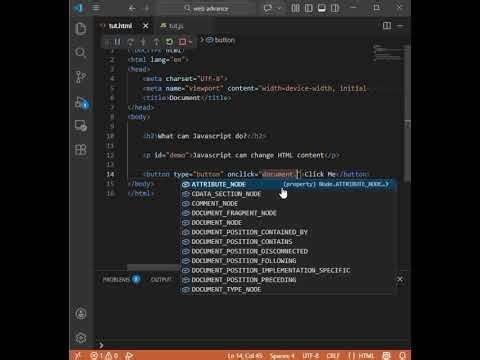Open the Source Control view
Image resolution: width=480 pixels, height=360 pixels.
click(x=81, y=77)
